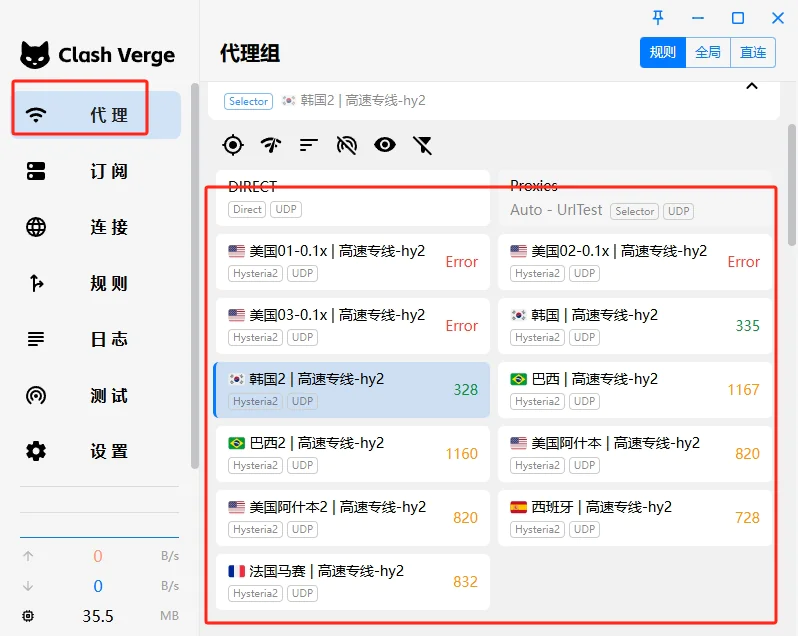Switch to 全局 global mode
Viewport: 798px width, 636px height.
pos(708,53)
